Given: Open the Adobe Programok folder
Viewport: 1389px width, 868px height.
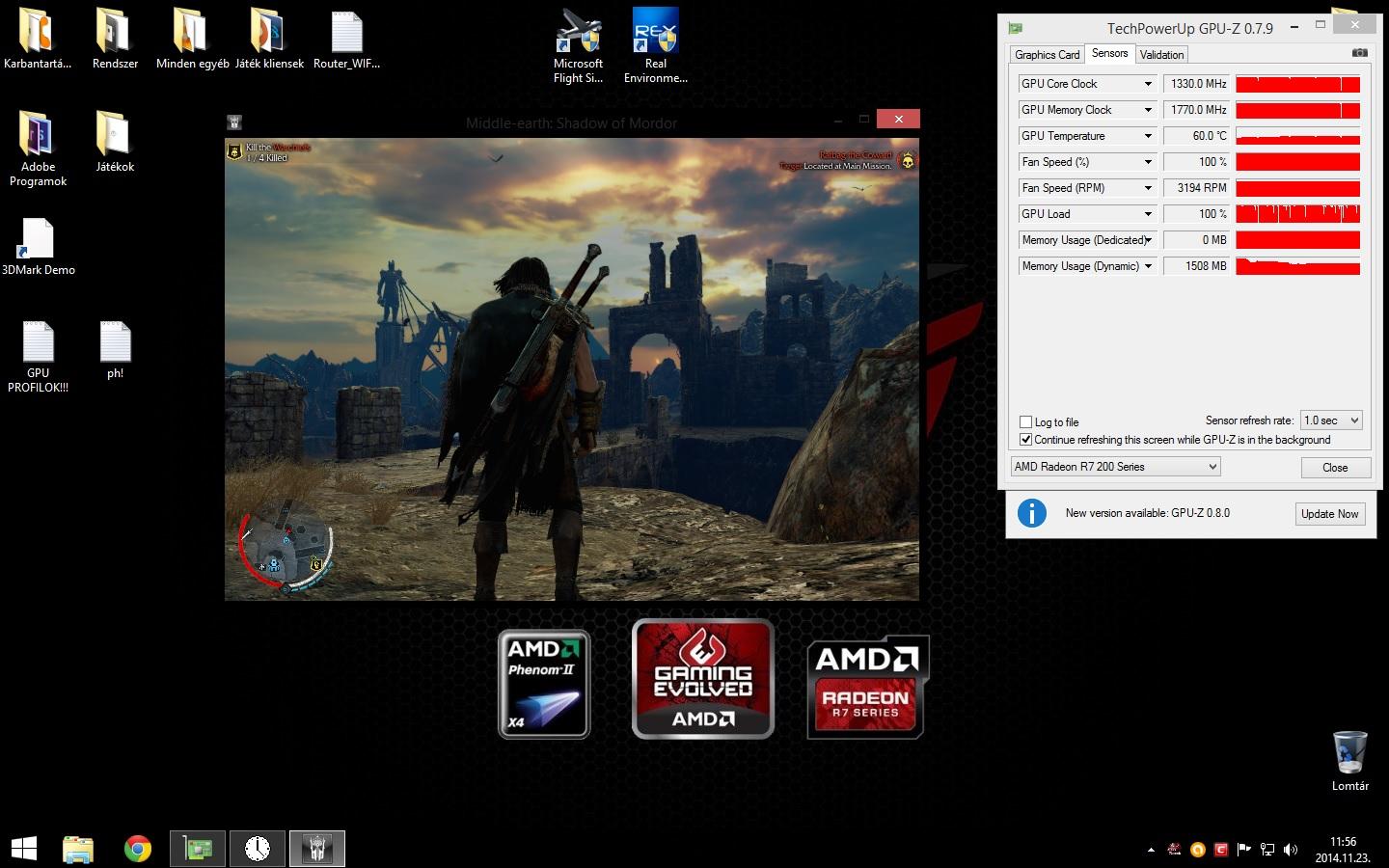Looking at the screenshot, I should coord(38,149).
